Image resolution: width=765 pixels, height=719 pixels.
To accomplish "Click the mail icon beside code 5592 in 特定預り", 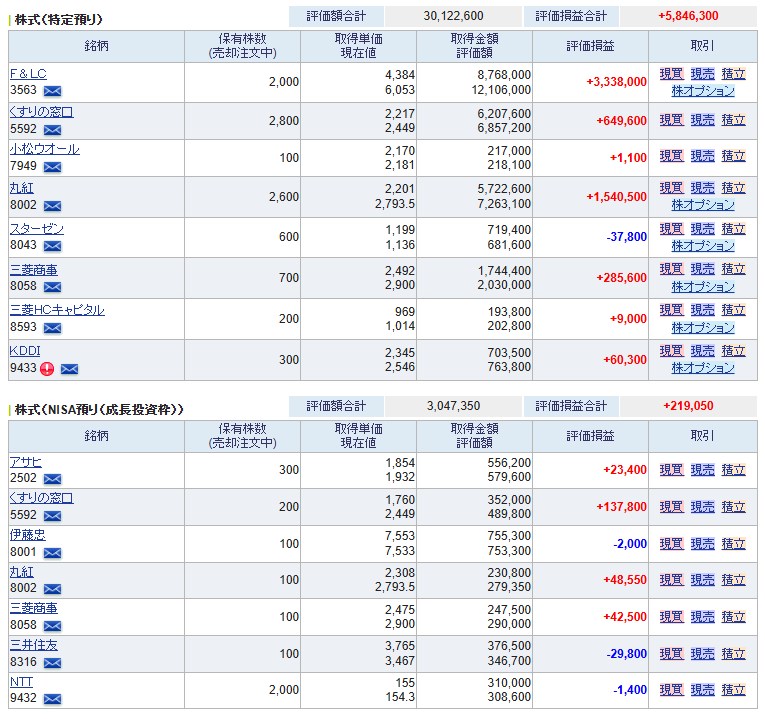I will (x=52, y=130).
